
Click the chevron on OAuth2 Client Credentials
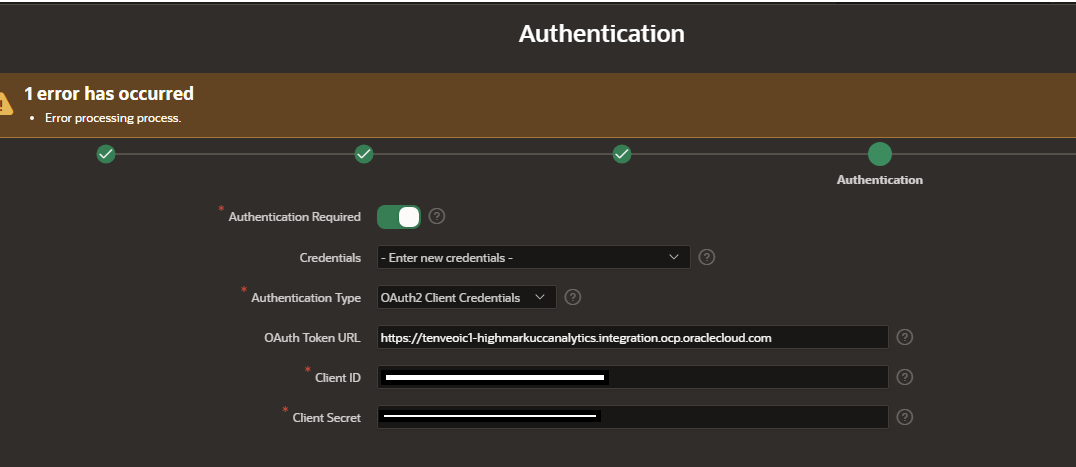coord(540,297)
